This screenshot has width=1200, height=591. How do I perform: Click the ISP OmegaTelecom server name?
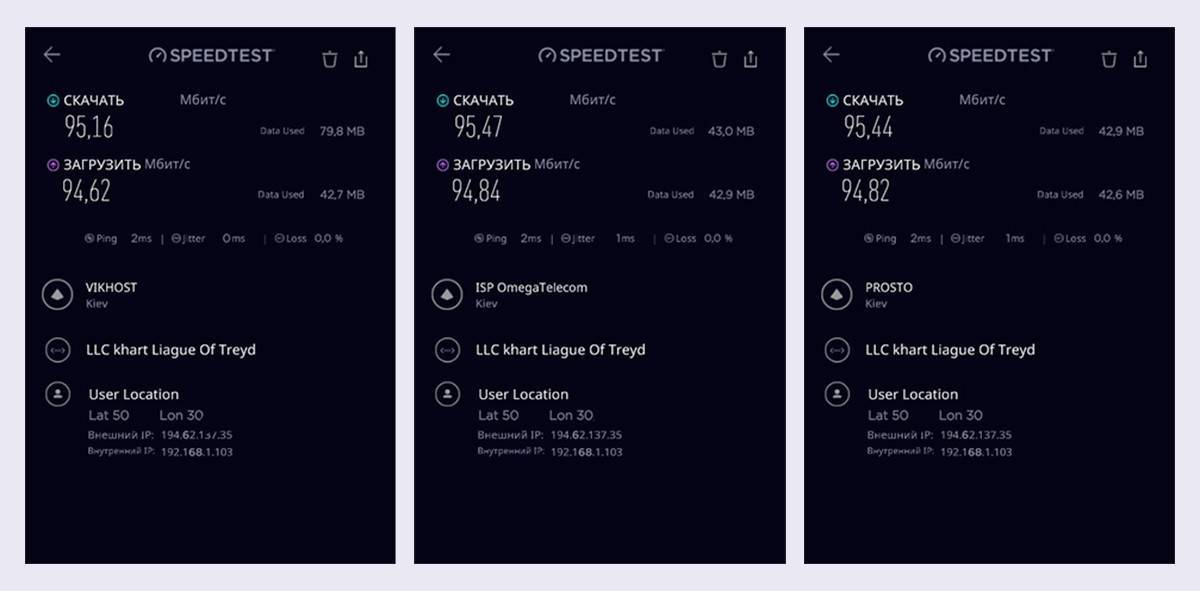pyautogui.click(x=531, y=288)
